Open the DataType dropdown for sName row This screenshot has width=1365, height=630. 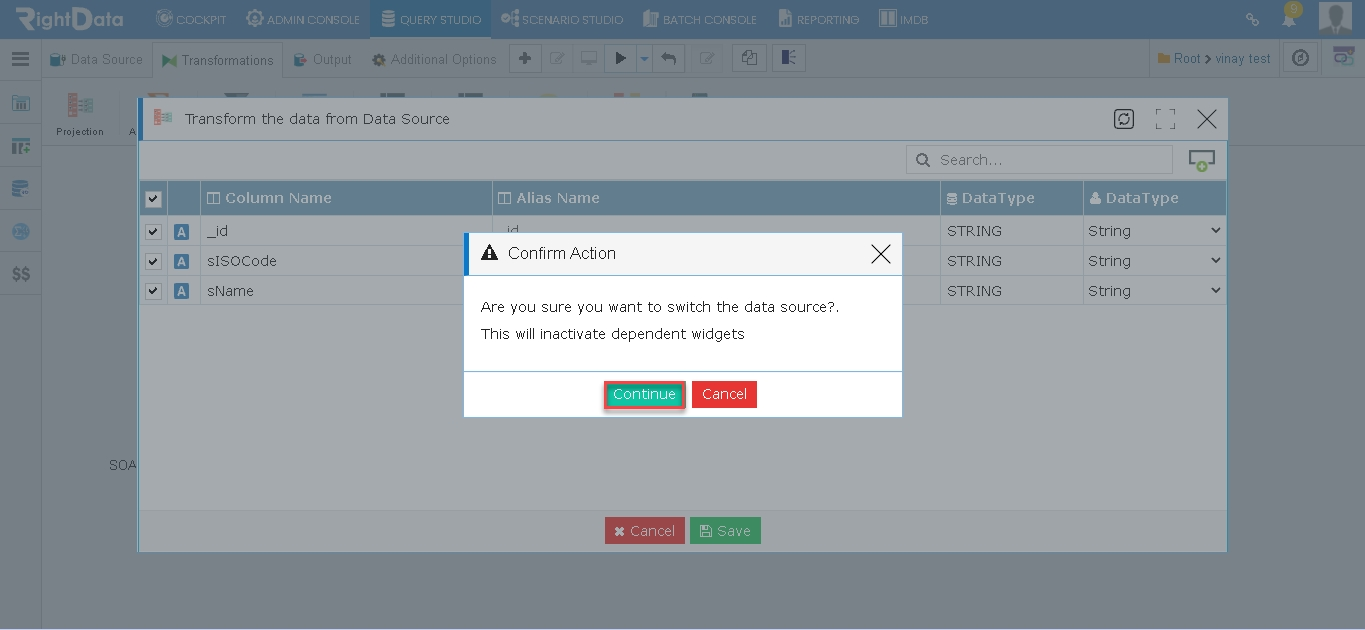[x=1154, y=291]
